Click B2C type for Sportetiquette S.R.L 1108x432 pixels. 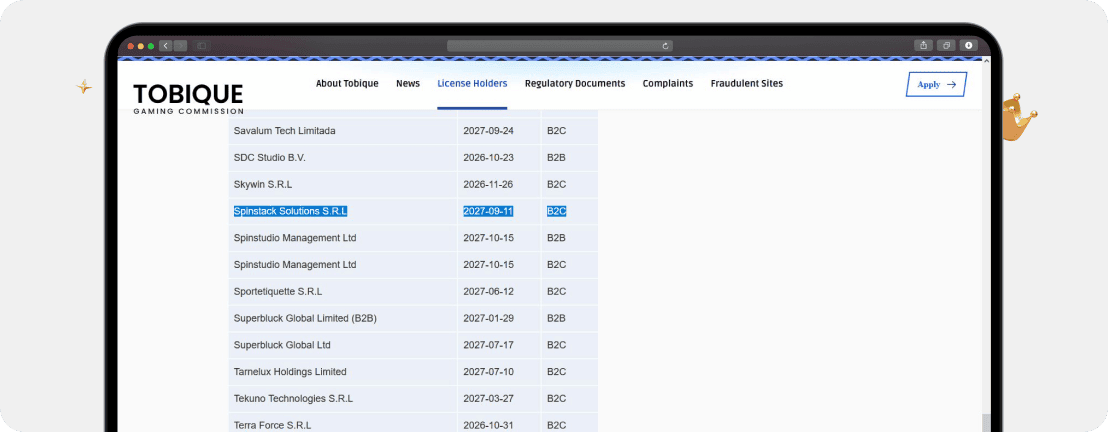click(x=556, y=291)
